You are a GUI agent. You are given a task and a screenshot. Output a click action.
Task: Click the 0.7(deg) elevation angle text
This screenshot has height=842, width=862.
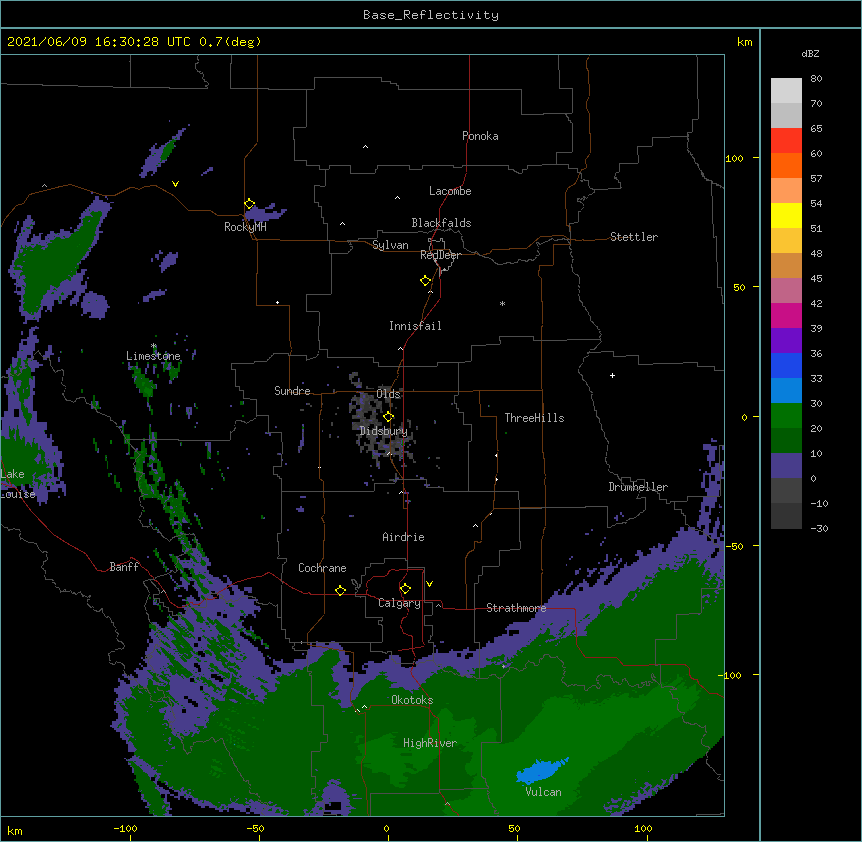[230, 42]
